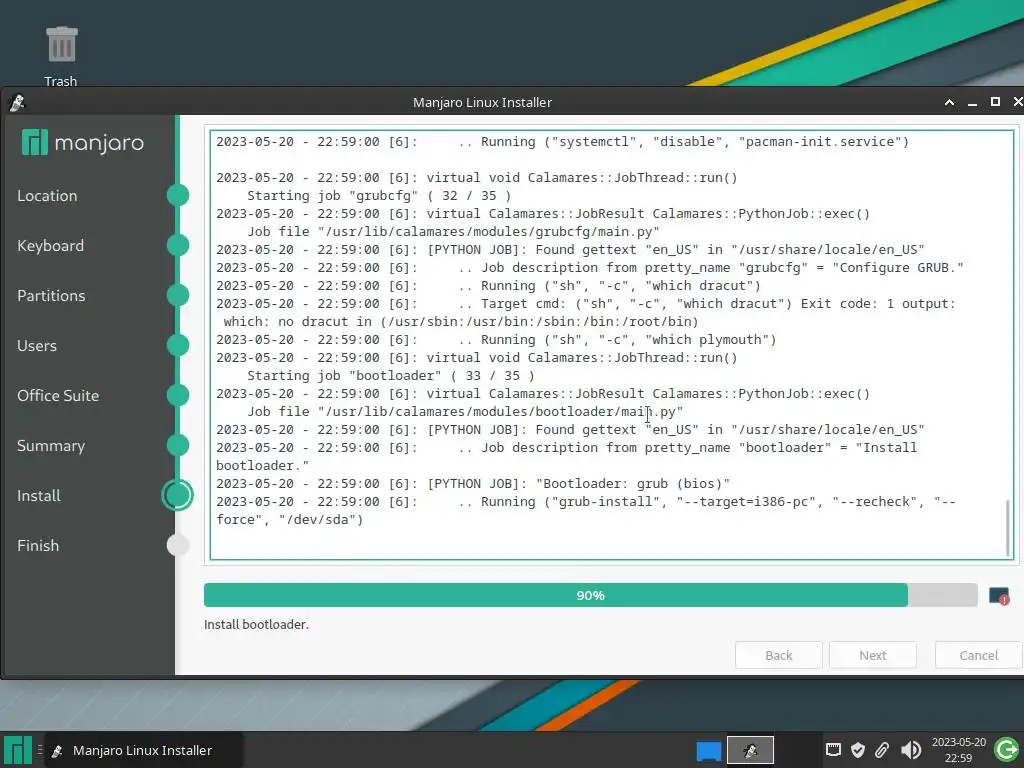Click the Manjaro Linux Installer window title
The height and width of the screenshot is (768, 1024).
click(482, 103)
